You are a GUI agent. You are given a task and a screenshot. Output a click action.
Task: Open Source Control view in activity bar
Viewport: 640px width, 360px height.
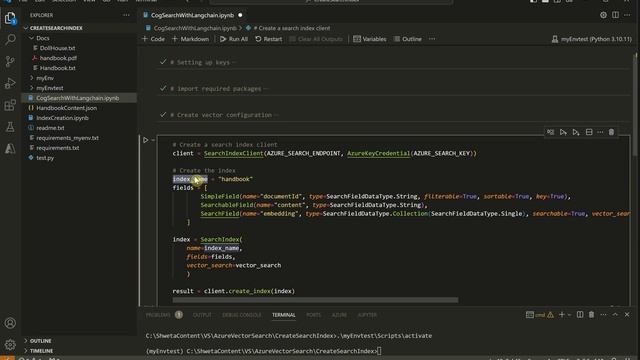tap(10, 62)
